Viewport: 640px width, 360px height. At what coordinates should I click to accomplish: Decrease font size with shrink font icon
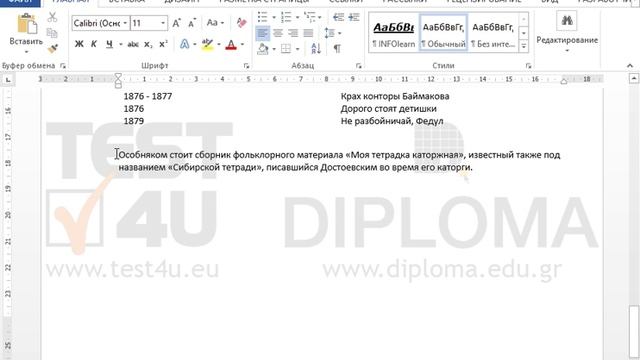(192, 23)
